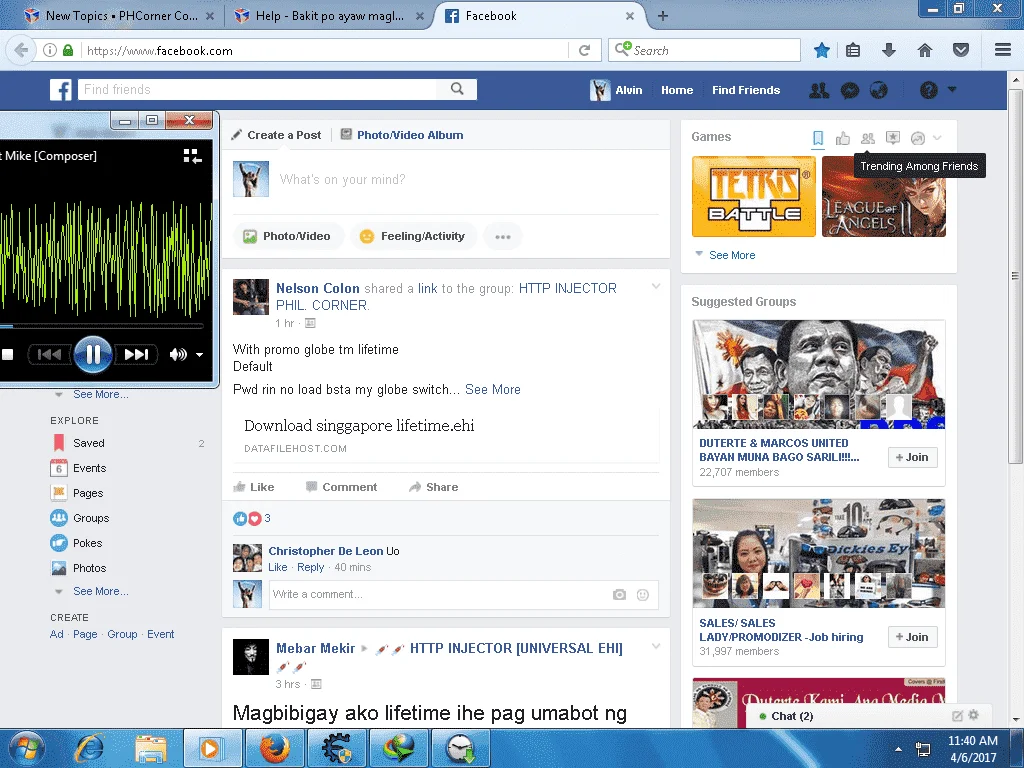Go to previous track in media player

click(x=50, y=354)
